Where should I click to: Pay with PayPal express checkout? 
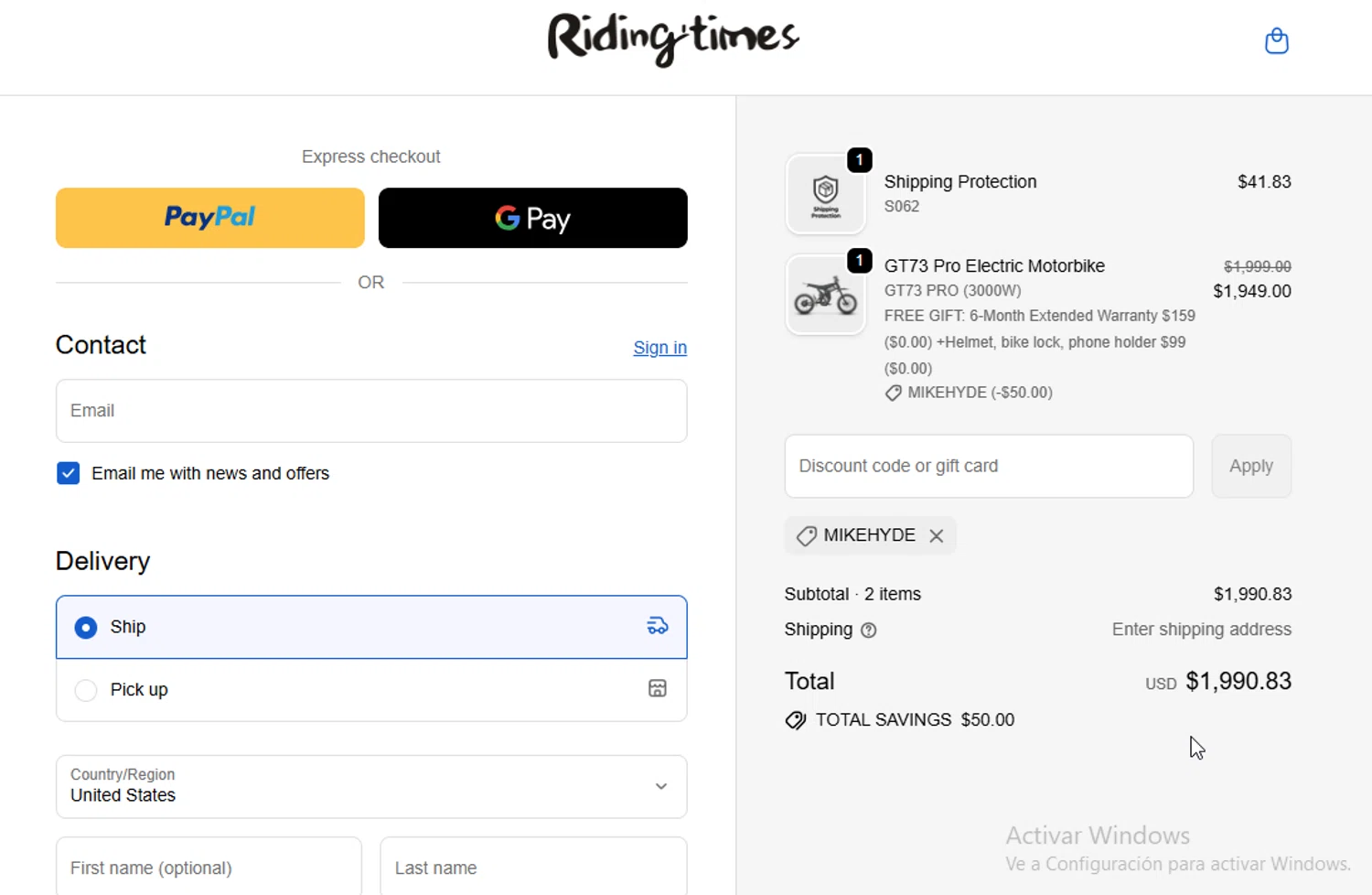(x=210, y=218)
